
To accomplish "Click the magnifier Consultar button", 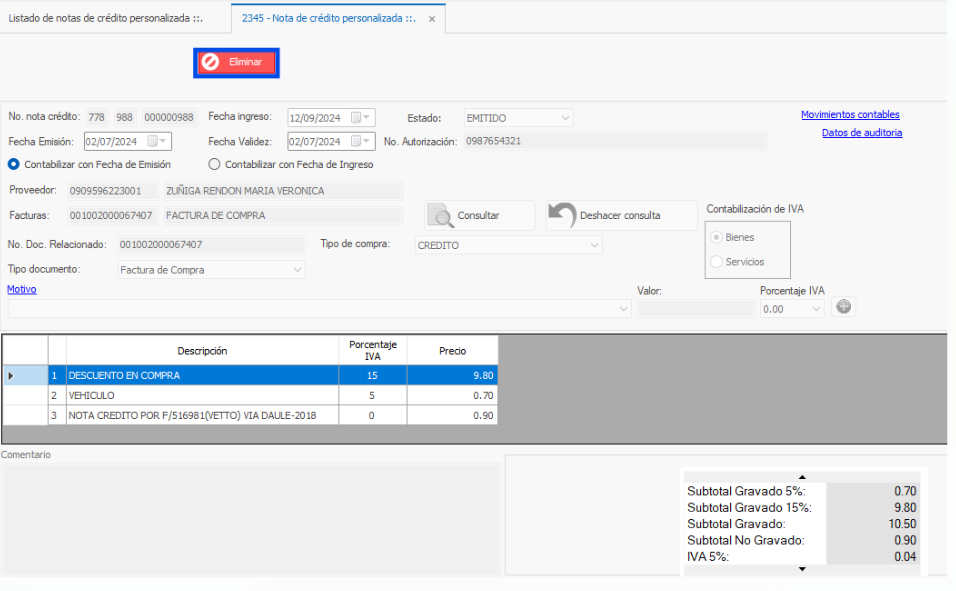I will 441,215.
